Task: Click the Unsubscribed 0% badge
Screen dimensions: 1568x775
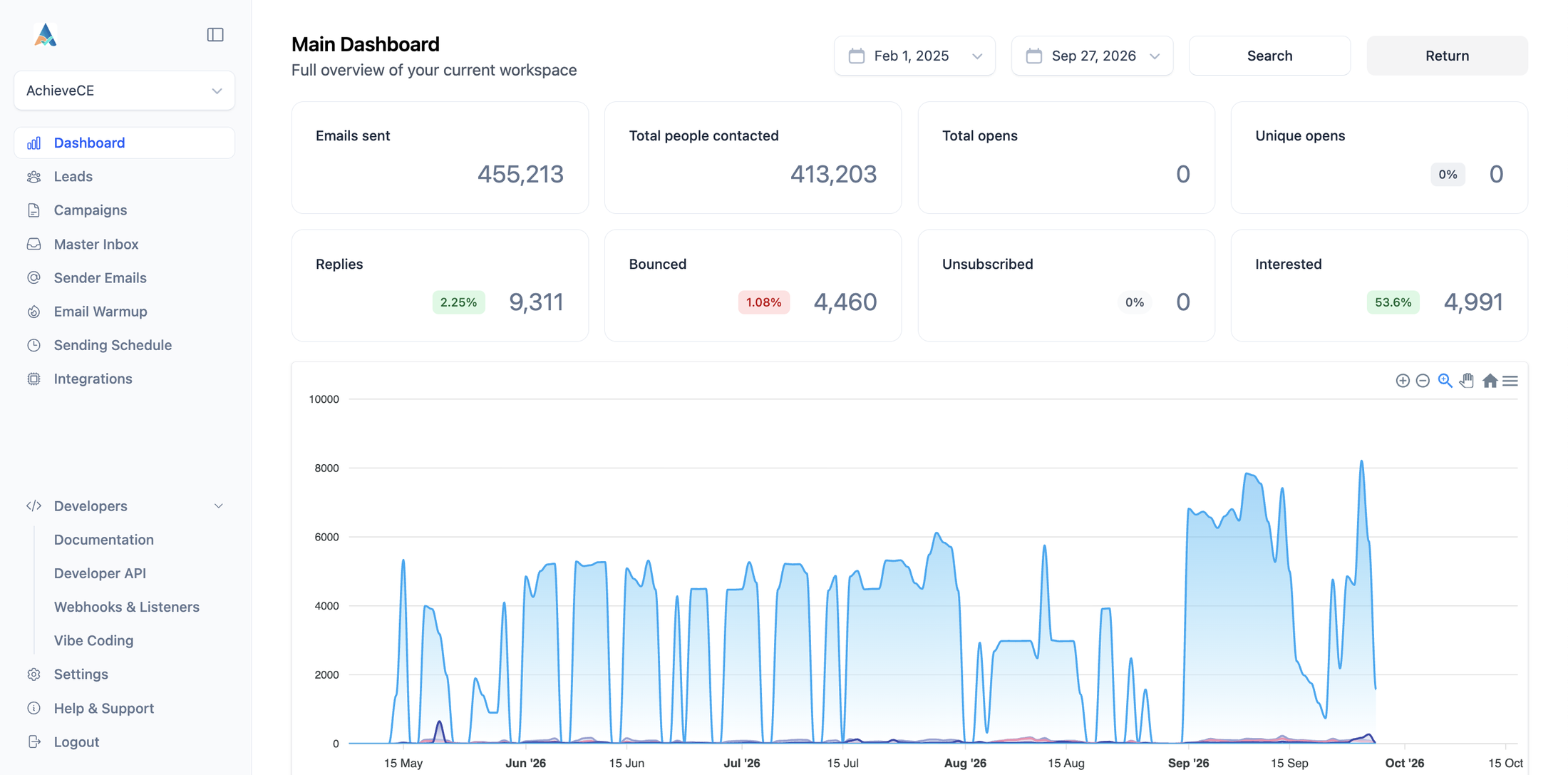Action: (x=1135, y=302)
